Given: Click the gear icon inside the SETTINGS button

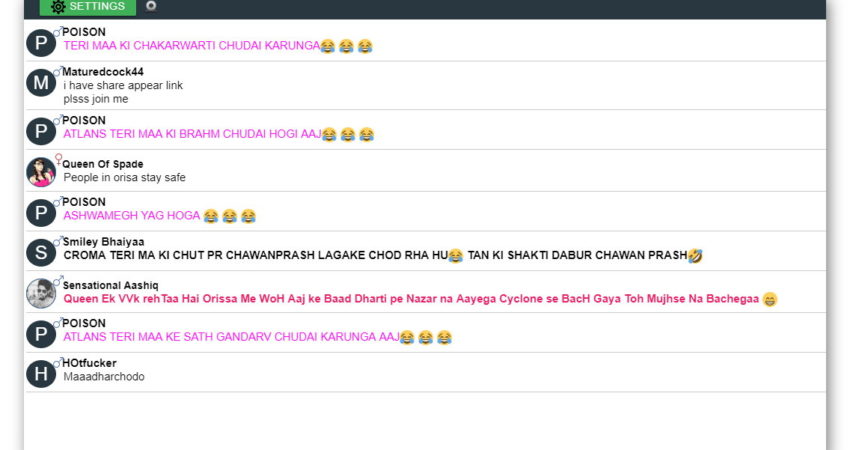Looking at the screenshot, I should tap(58, 7).
